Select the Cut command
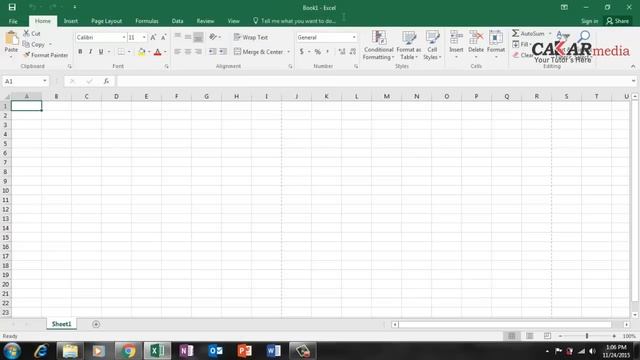The height and width of the screenshot is (360, 640). click(32, 33)
